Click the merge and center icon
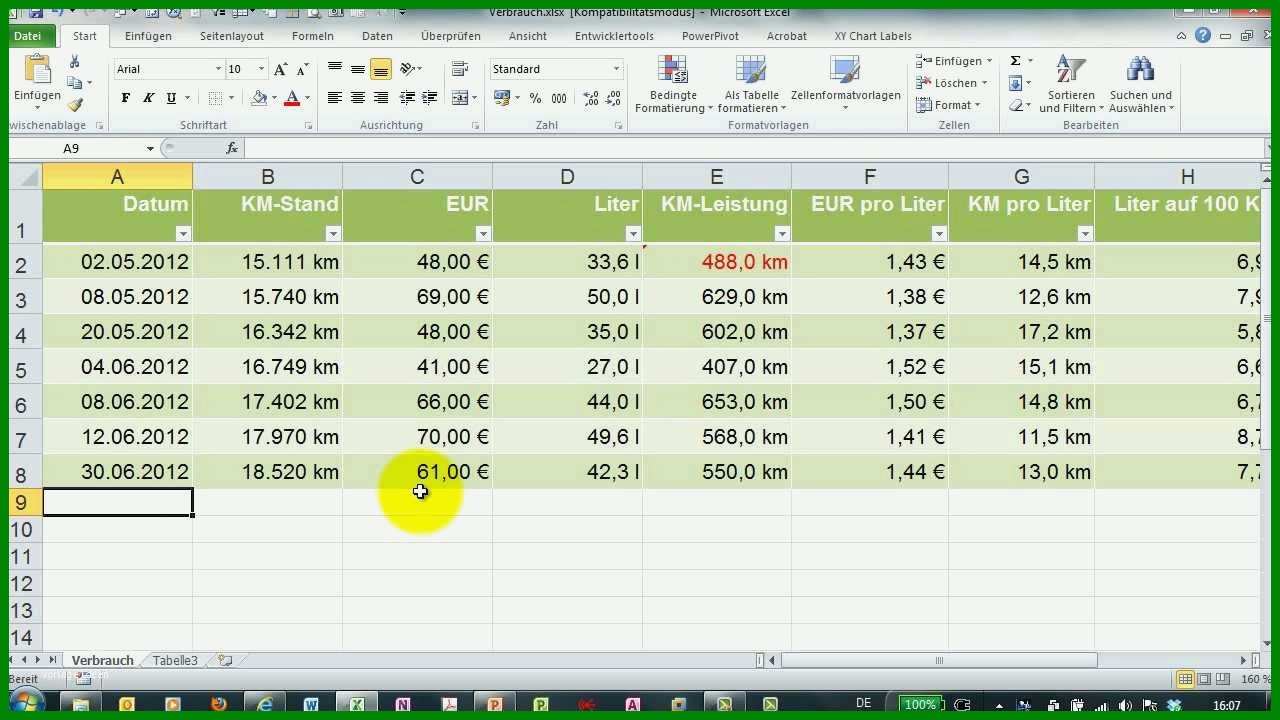The width and height of the screenshot is (1280, 720). (x=460, y=98)
